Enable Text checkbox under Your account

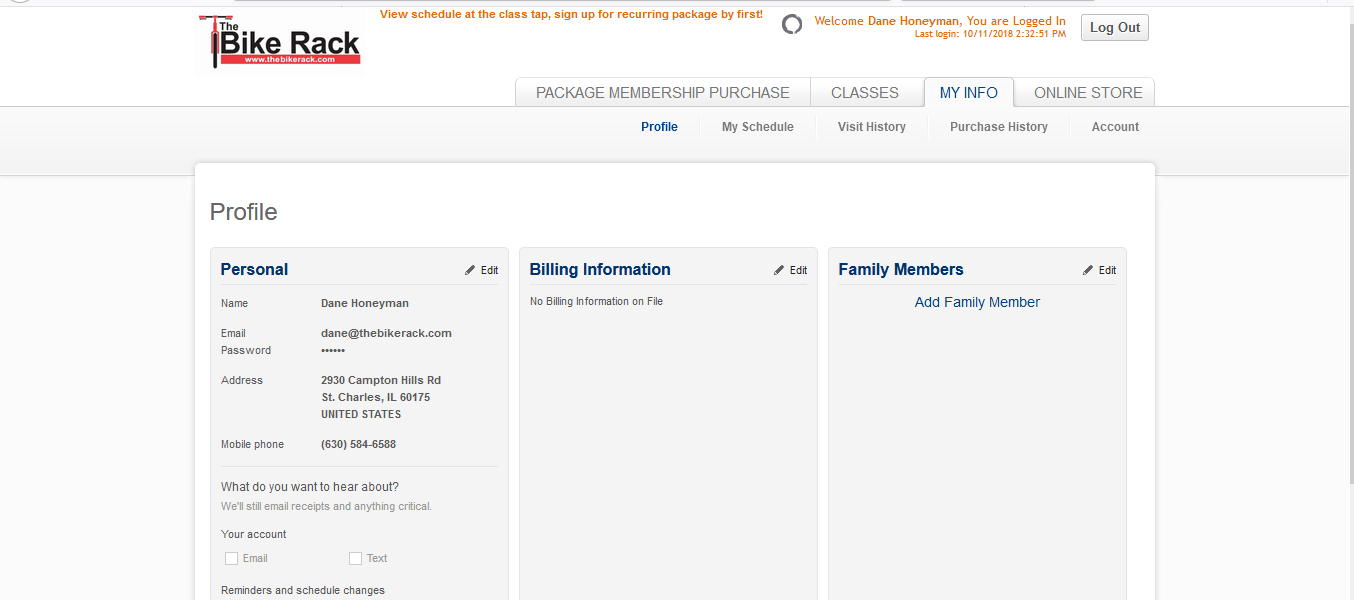pos(355,558)
